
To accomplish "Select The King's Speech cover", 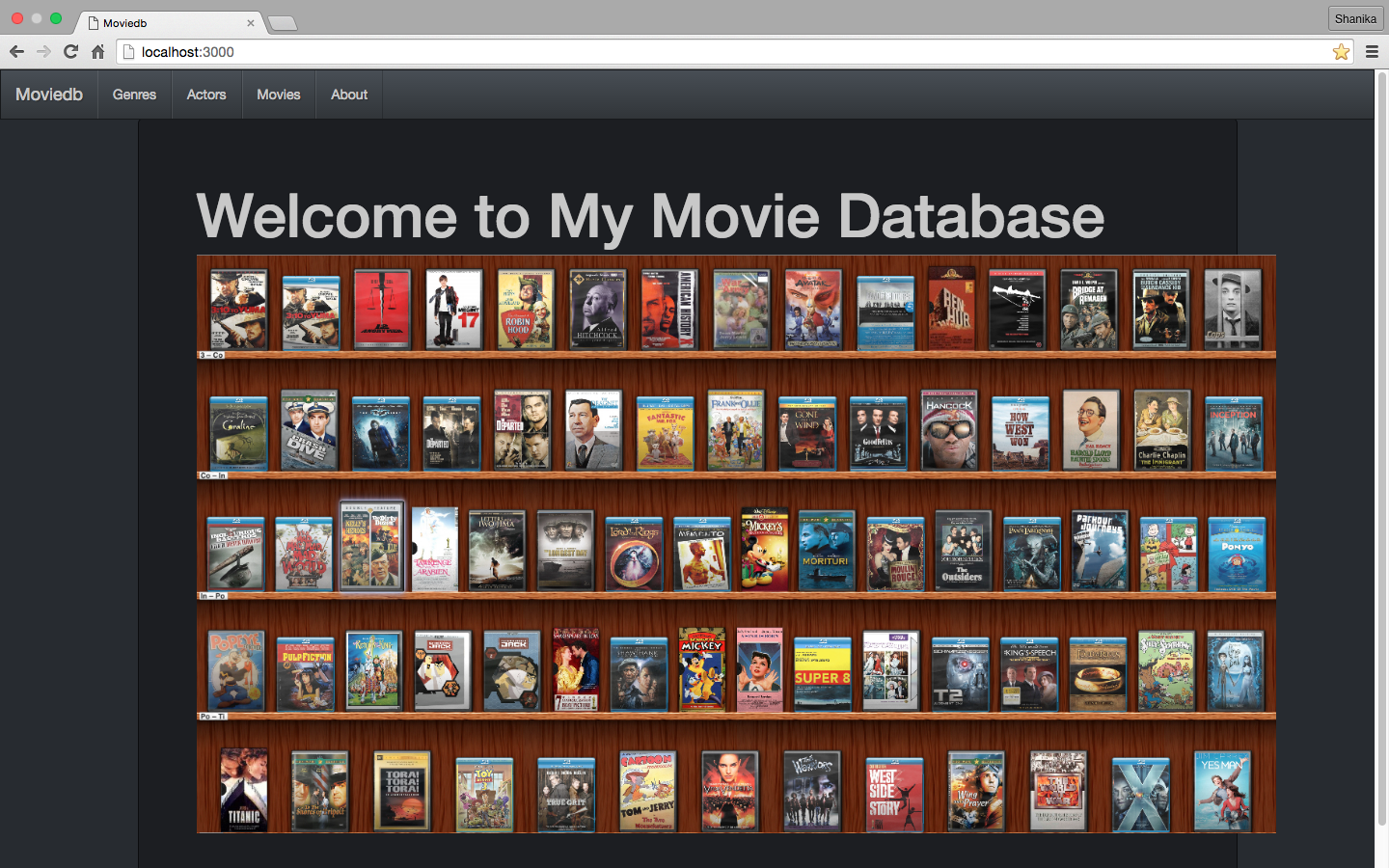I will point(1029,673).
